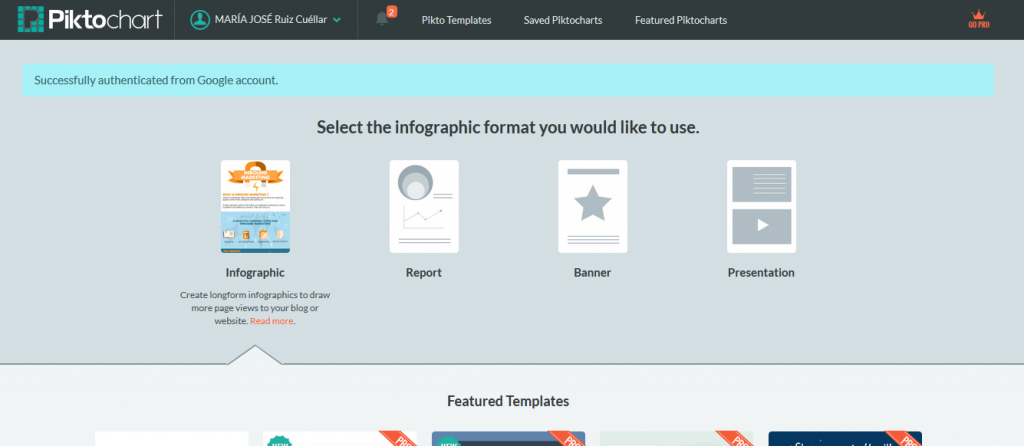Open Saved Piktocharts
The width and height of the screenshot is (1024, 446).
pyautogui.click(x=563, y=20)
